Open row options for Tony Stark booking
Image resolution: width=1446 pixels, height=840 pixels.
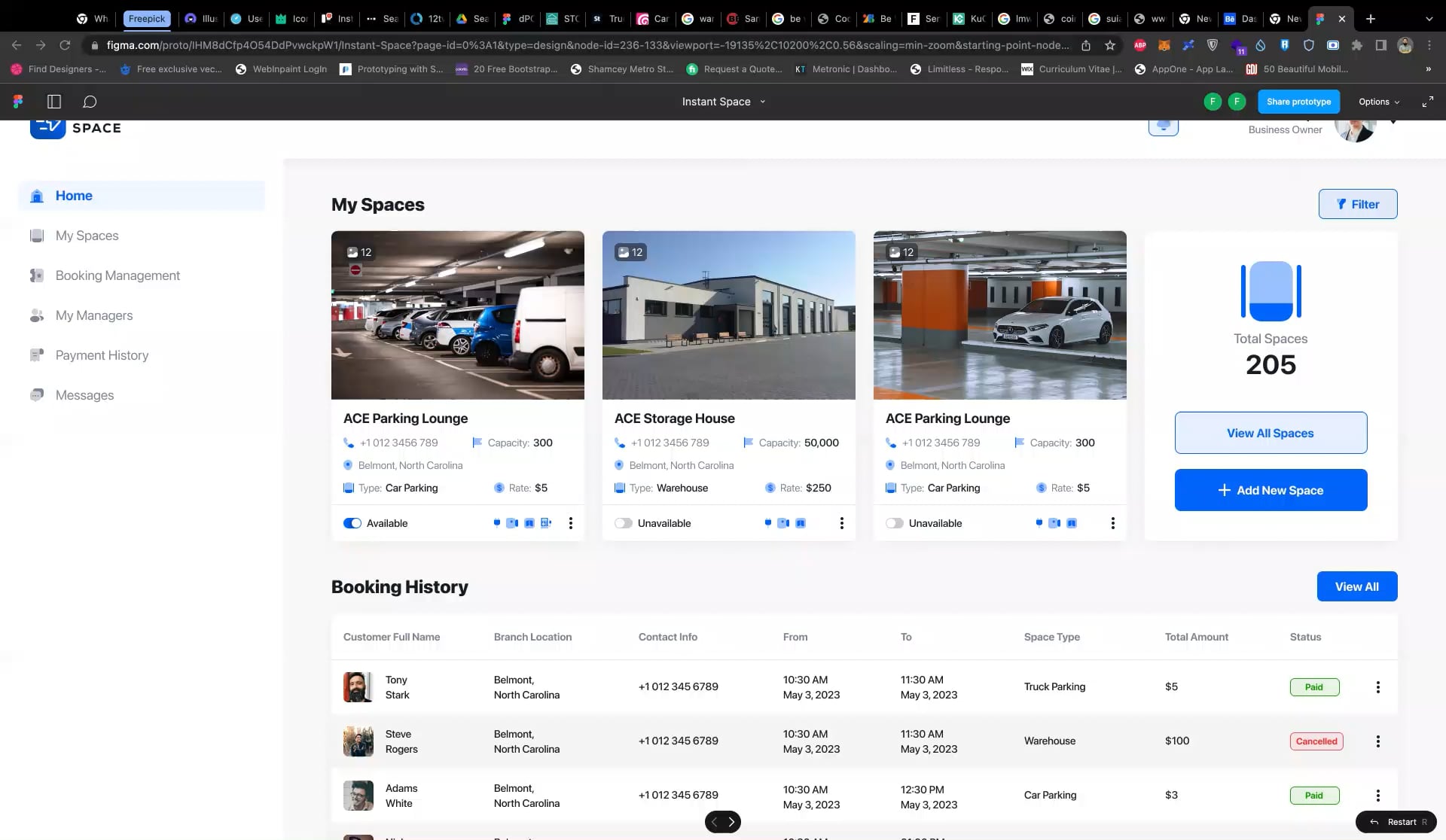tap(1378, 687)
